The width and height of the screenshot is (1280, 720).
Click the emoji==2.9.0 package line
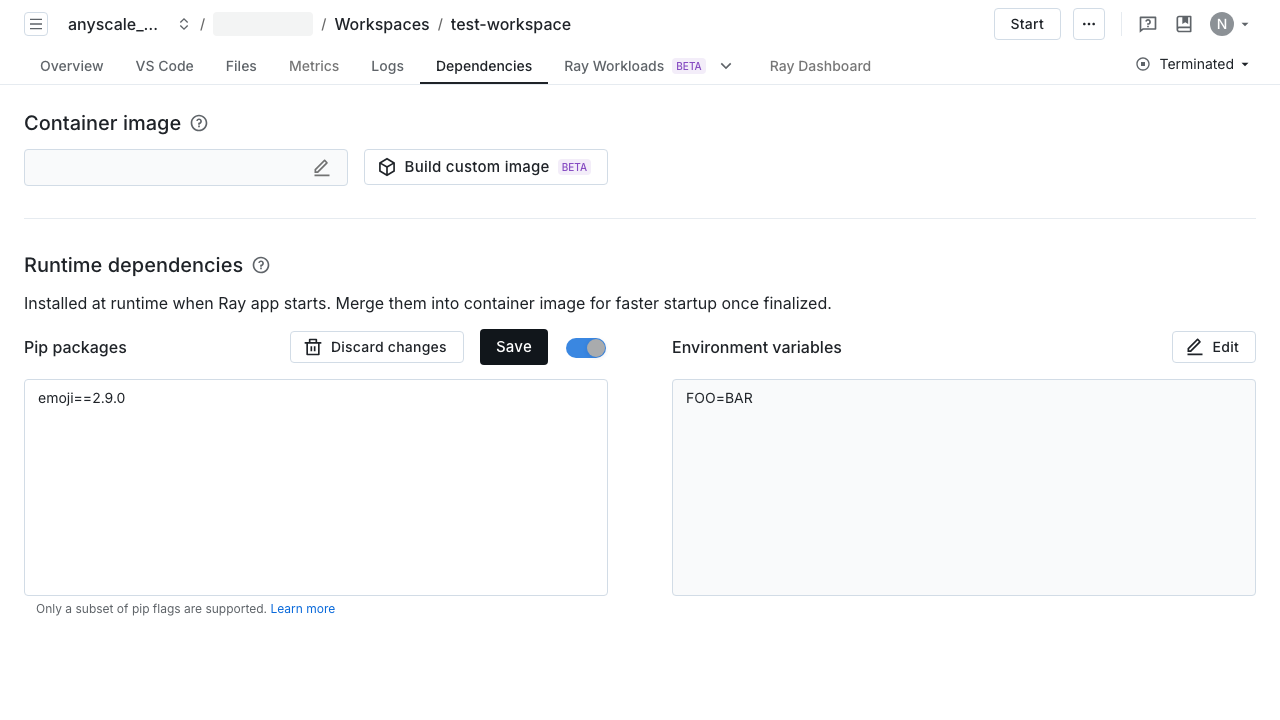(x=82, y=398)
